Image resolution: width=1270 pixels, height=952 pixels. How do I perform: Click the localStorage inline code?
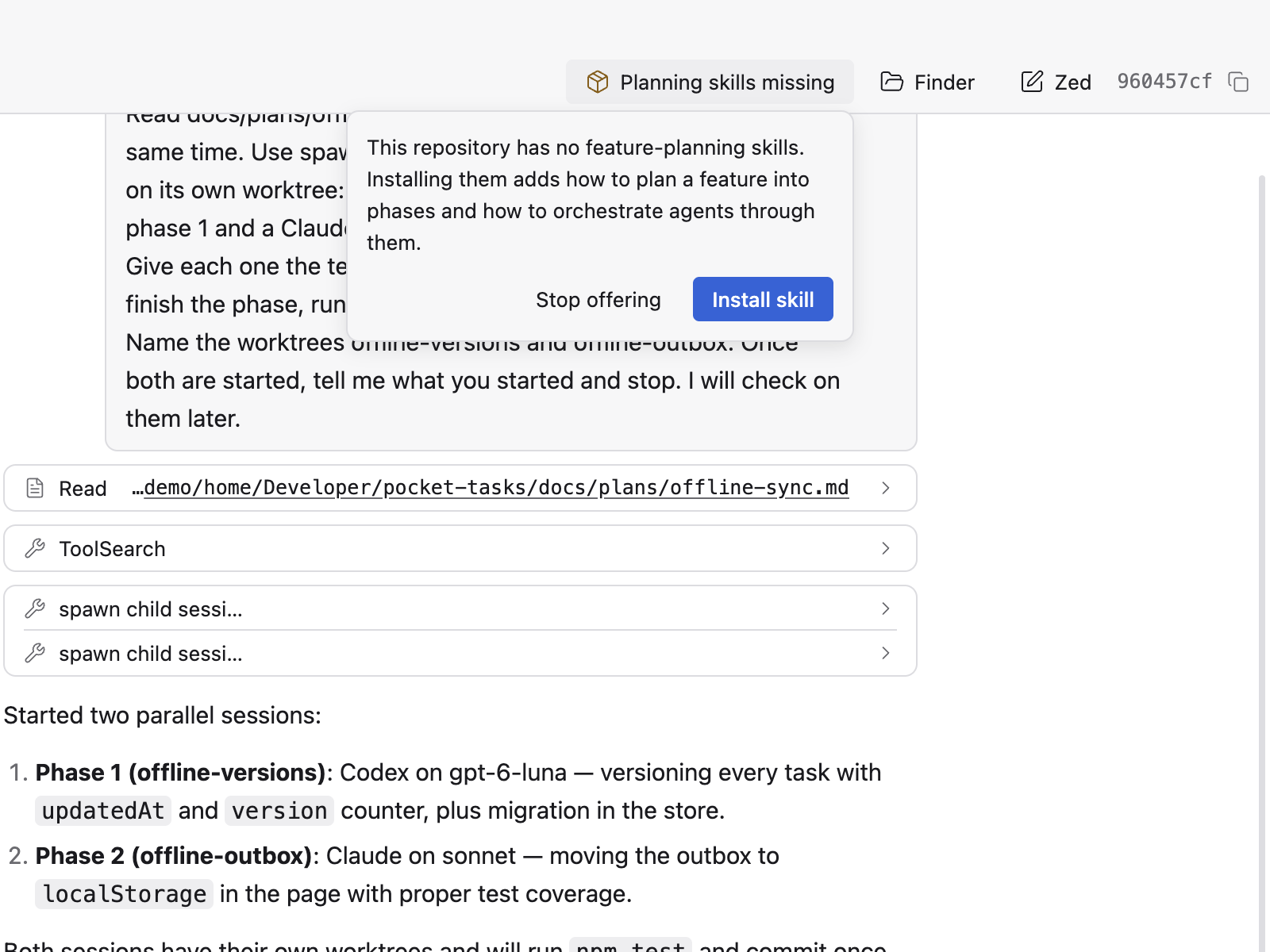tap(125, 894)
